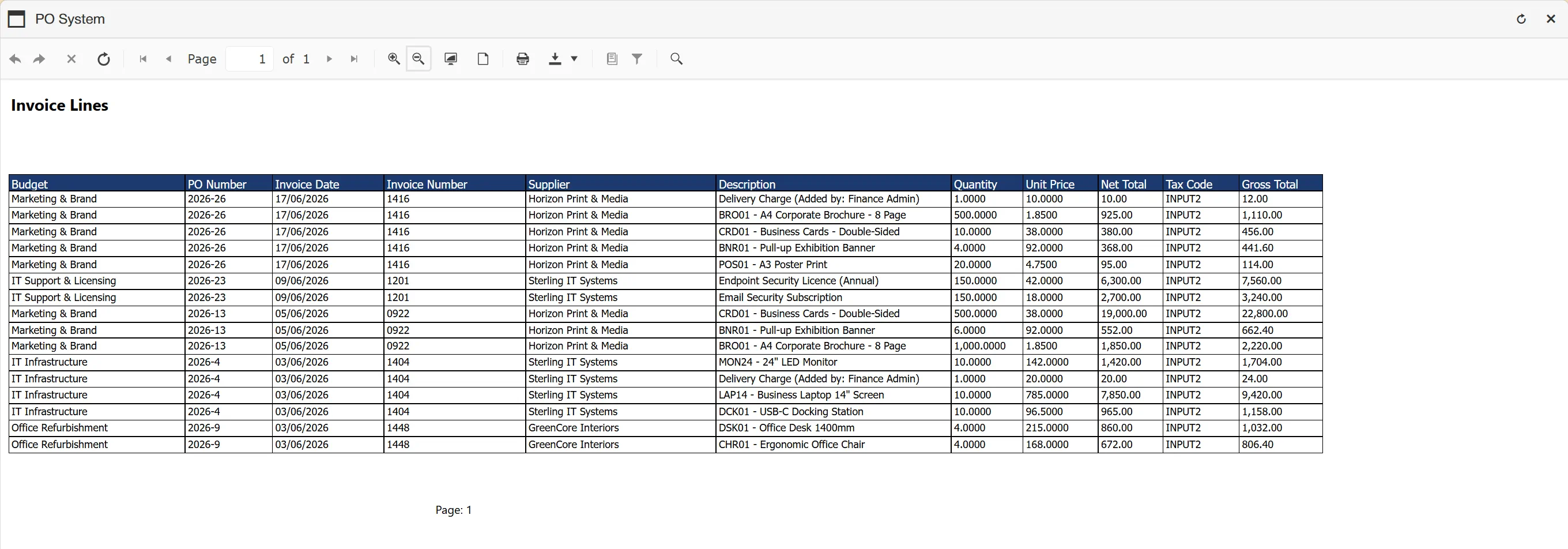The image size is (1568, 549).
Task: Click the Budget column header
Action: click(x=97, y=184)
